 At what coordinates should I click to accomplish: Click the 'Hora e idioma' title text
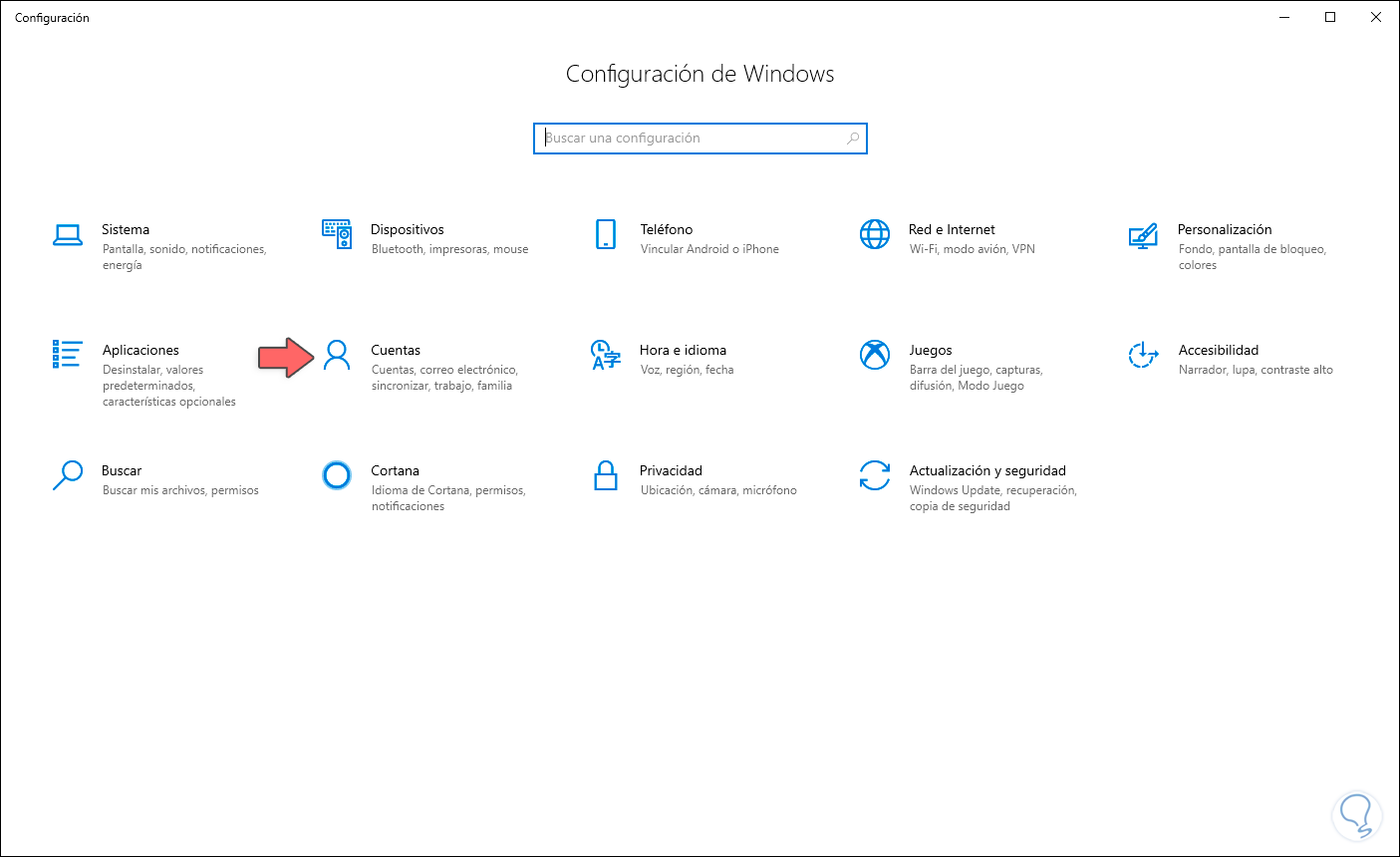(683, 350)
